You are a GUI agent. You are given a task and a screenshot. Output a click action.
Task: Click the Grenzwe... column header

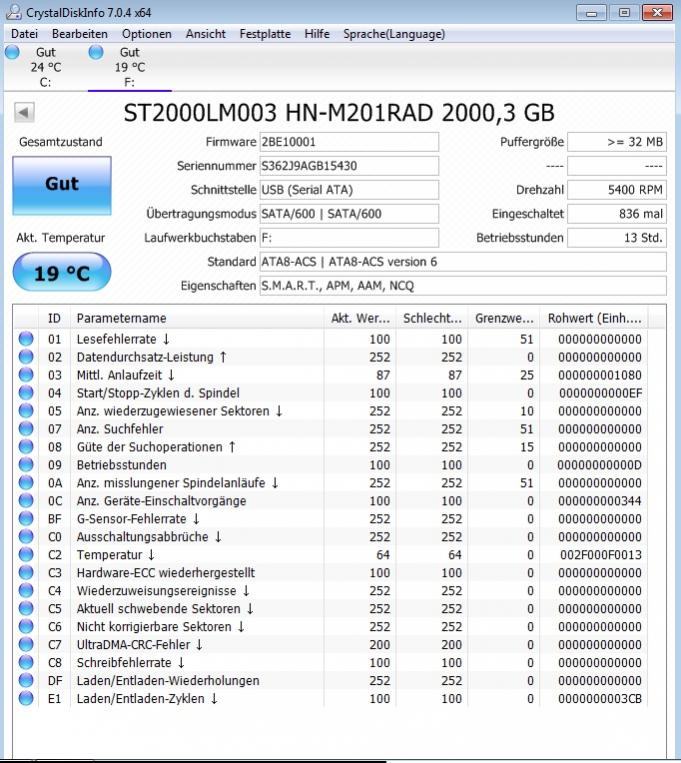pyautogui.click(x=504, y=318)
